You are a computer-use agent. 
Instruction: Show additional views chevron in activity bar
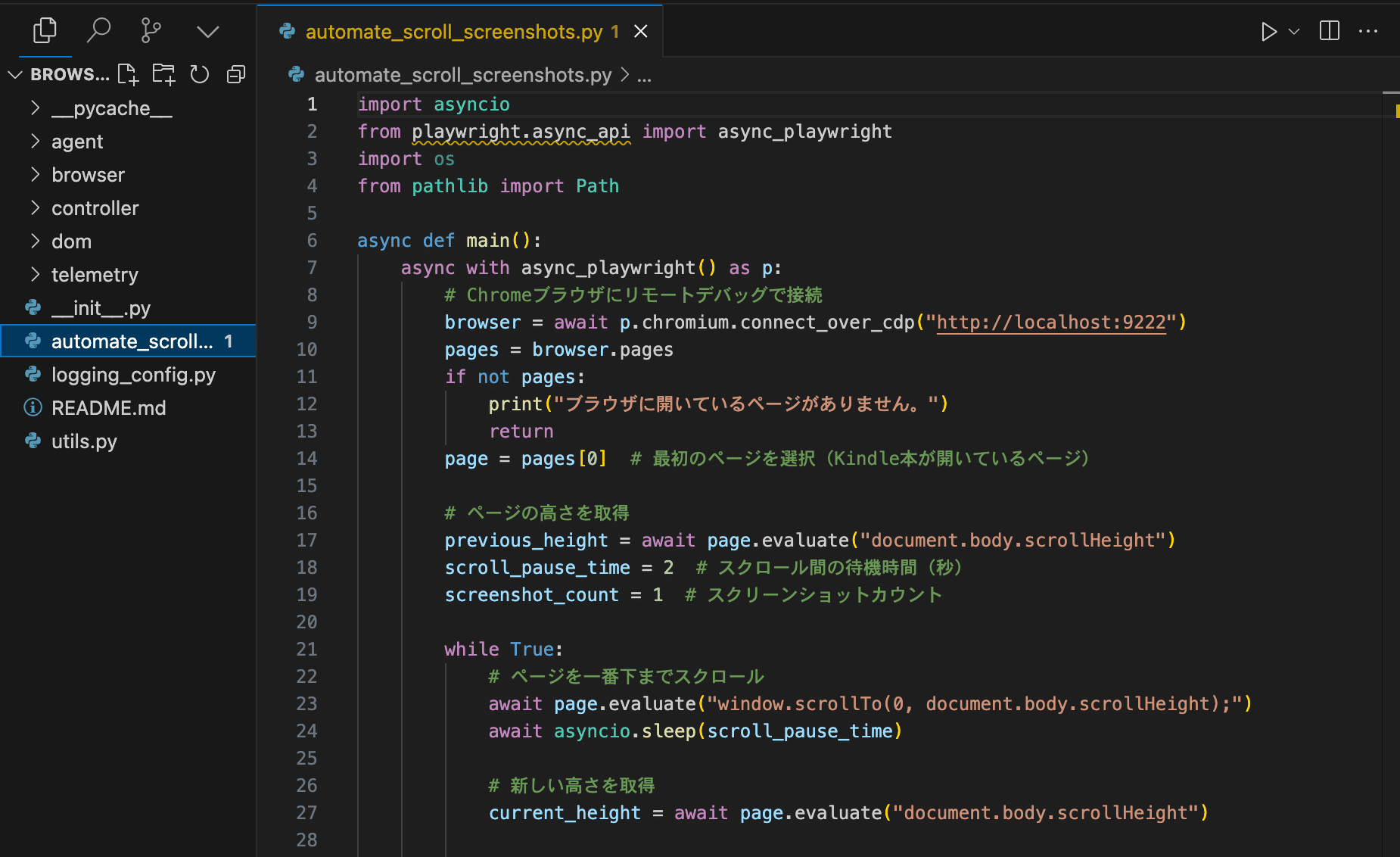coord(207,31)
